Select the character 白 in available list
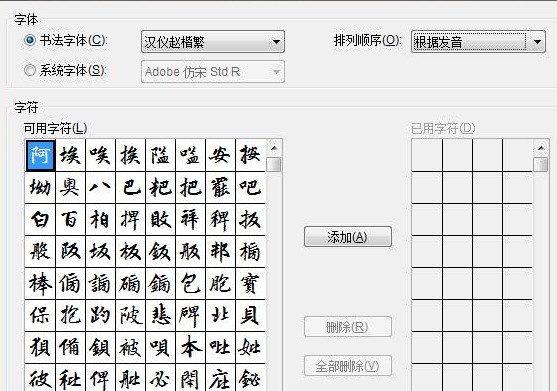The width and height of the screenshot is (557, 391). (40, 219)
